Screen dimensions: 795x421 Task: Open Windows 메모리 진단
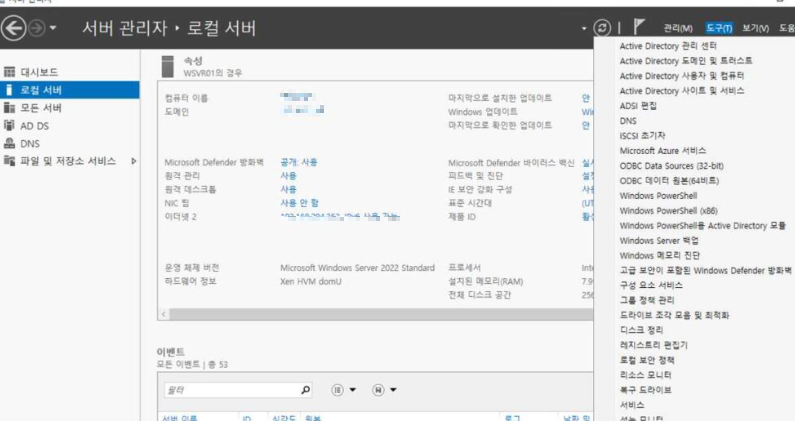pyautogui.click(x=659, y=256)
